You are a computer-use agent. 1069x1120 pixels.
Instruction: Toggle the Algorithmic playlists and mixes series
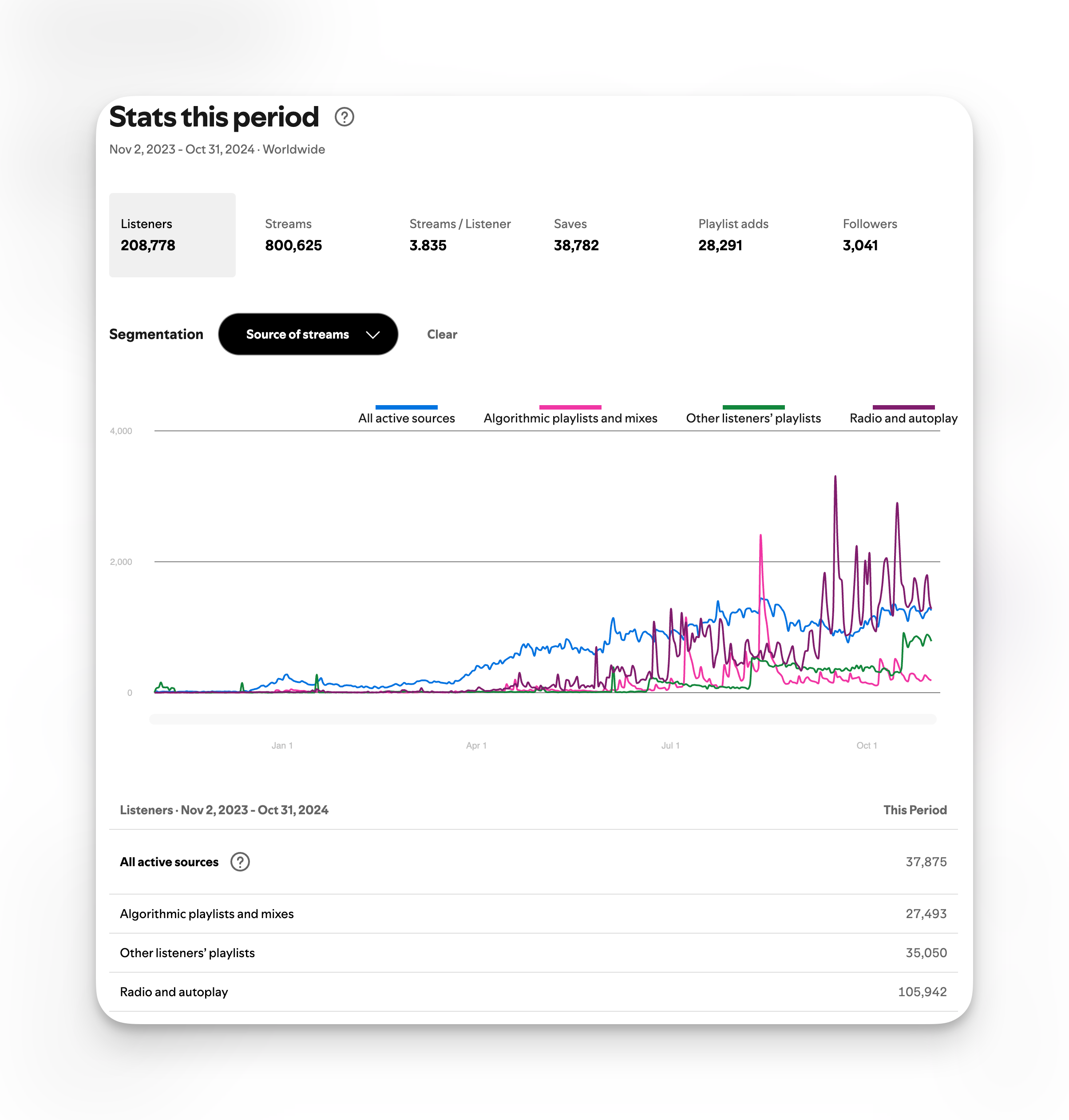pos(570,418)
